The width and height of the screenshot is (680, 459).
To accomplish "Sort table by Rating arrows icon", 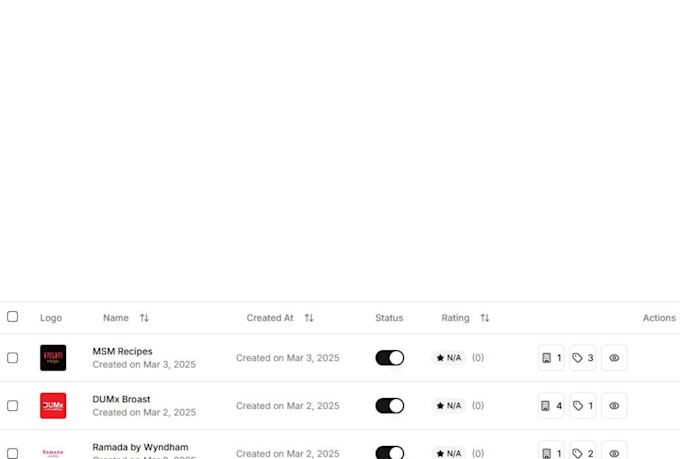I will click(485, 318).
